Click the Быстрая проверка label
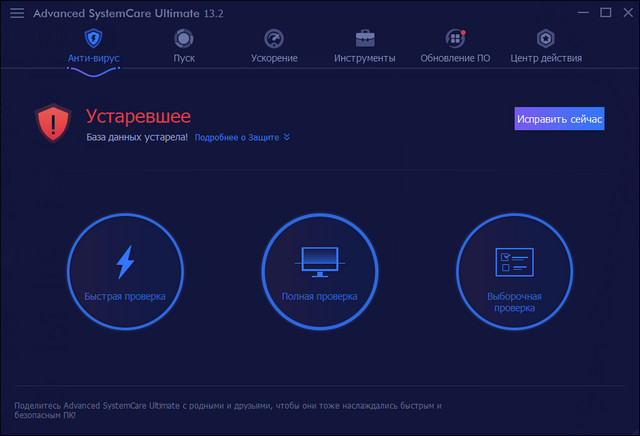 click(125, 297)
